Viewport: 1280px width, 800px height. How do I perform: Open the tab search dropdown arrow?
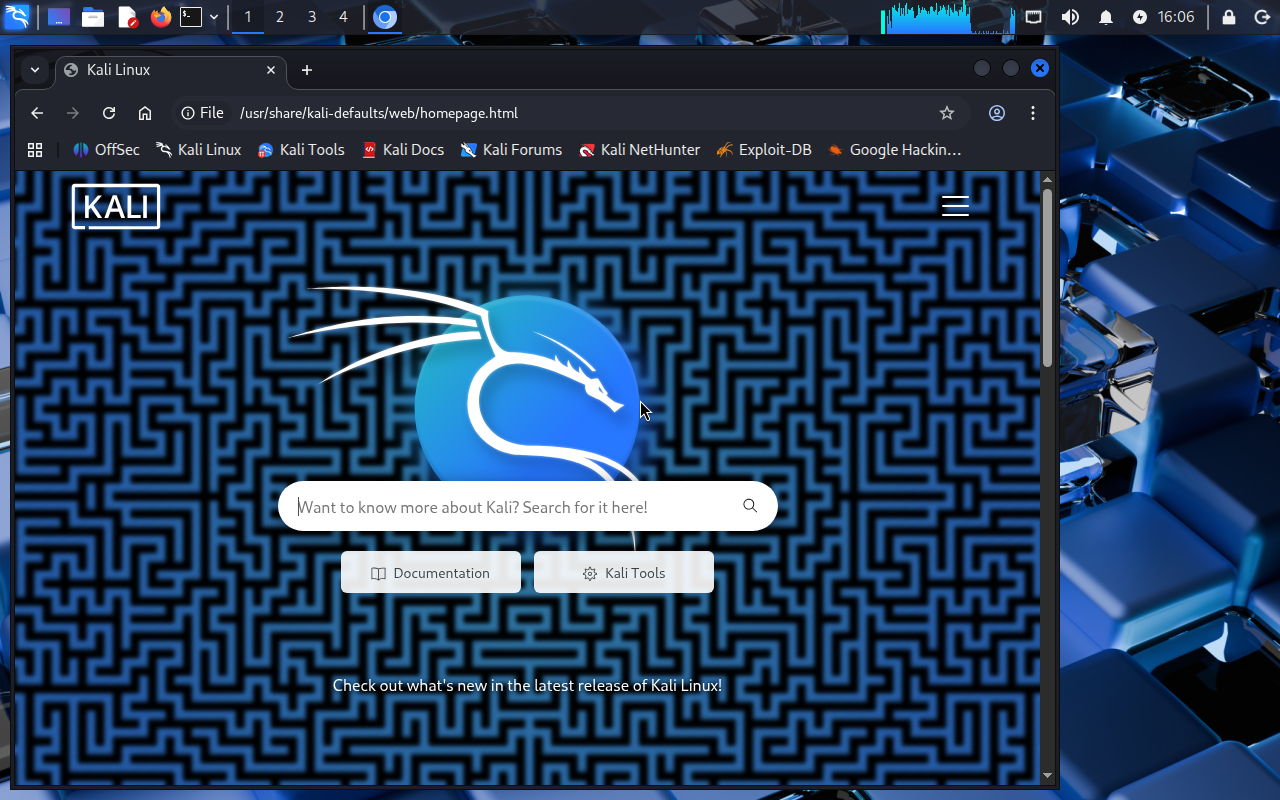click(x=35, y=70)
